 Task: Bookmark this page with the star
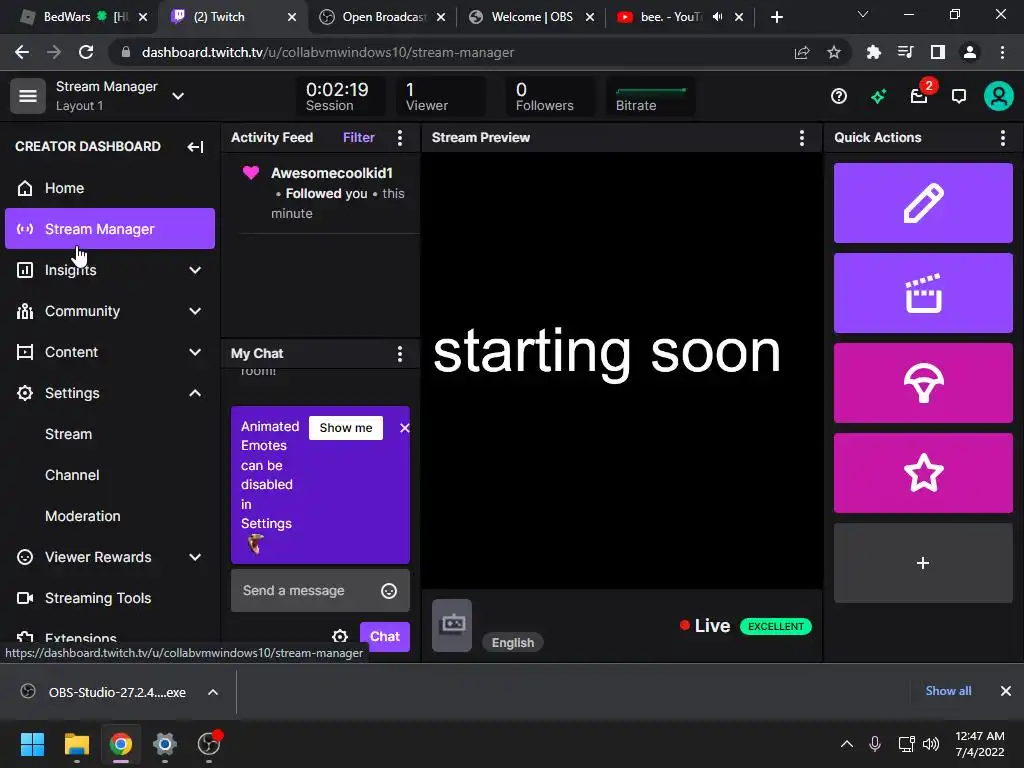coord(834,52)
